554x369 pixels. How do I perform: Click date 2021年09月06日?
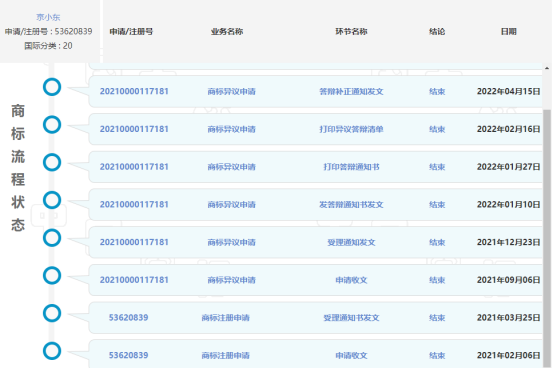pos(508,280)
